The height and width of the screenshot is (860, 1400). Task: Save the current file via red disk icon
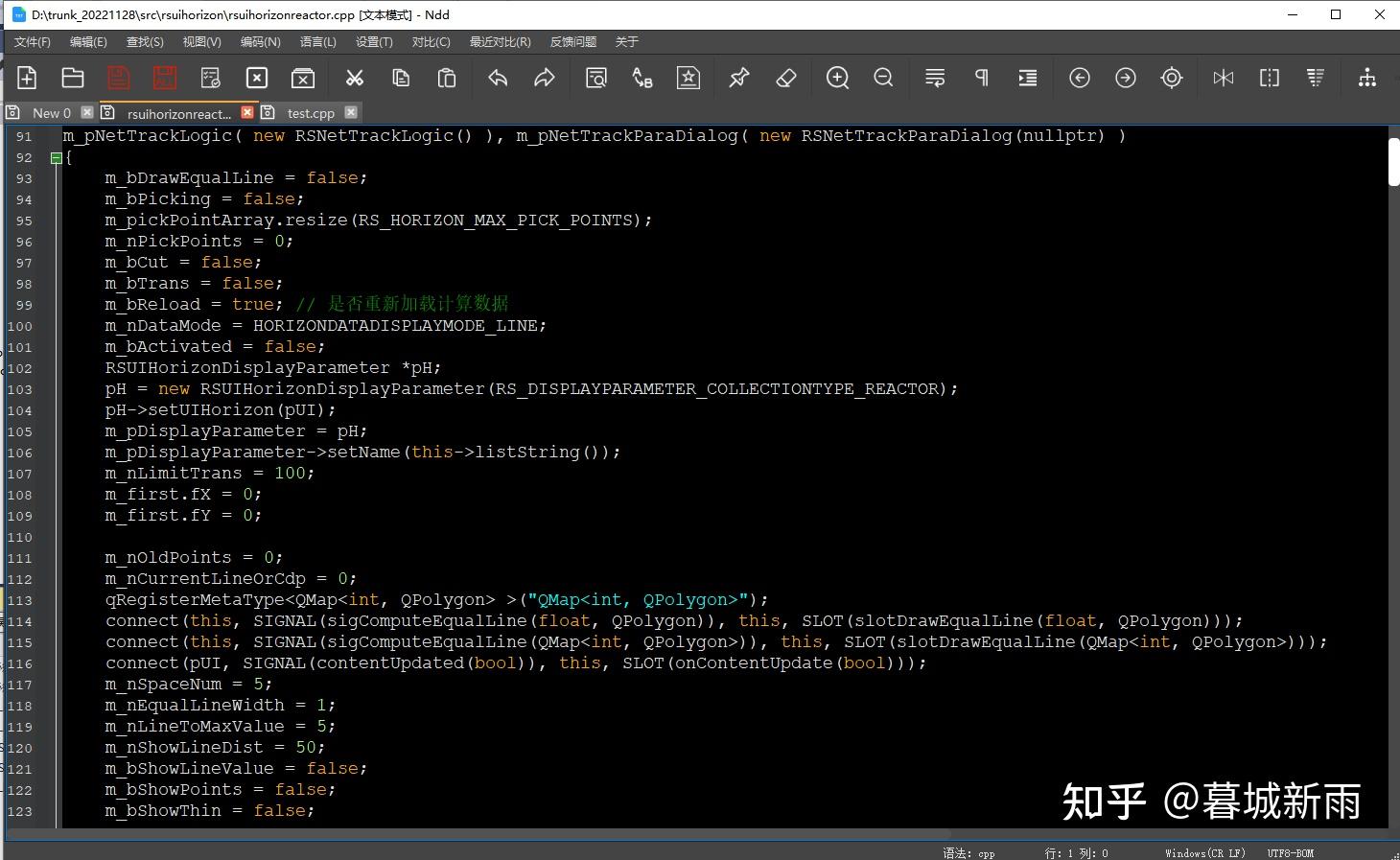(x=118, y=78)
